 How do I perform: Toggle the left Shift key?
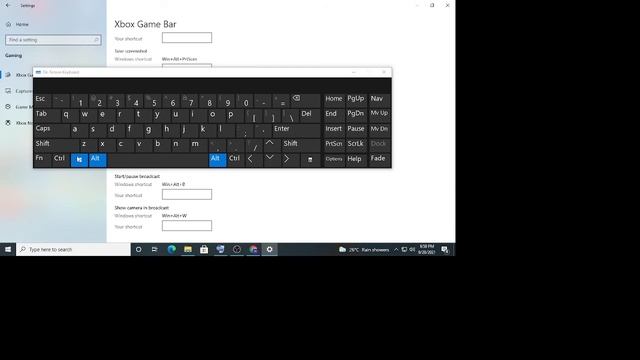(x=56, y=145)
